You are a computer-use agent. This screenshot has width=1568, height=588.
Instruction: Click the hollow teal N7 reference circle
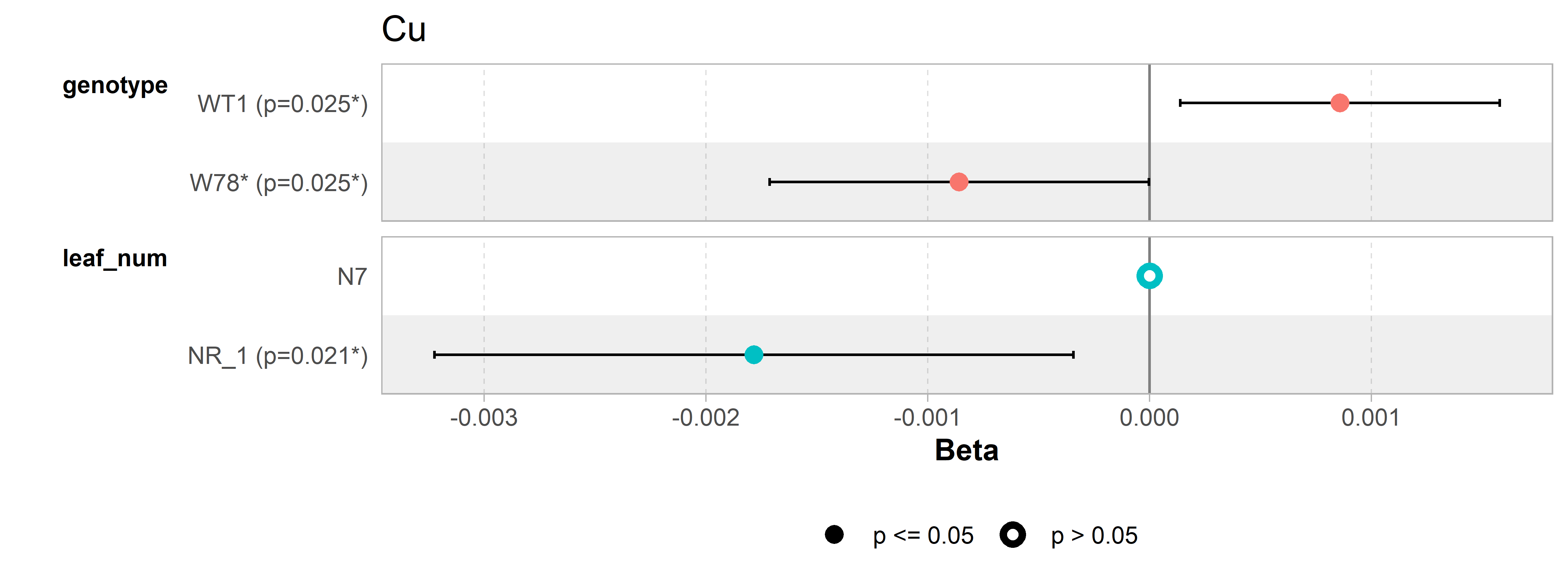[x=1149, y=276]
